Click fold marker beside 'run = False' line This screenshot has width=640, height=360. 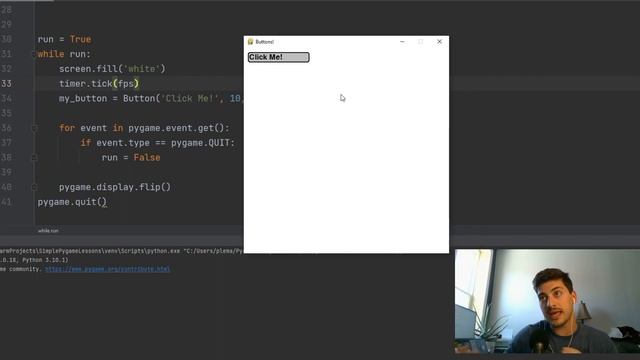[35, 158]
